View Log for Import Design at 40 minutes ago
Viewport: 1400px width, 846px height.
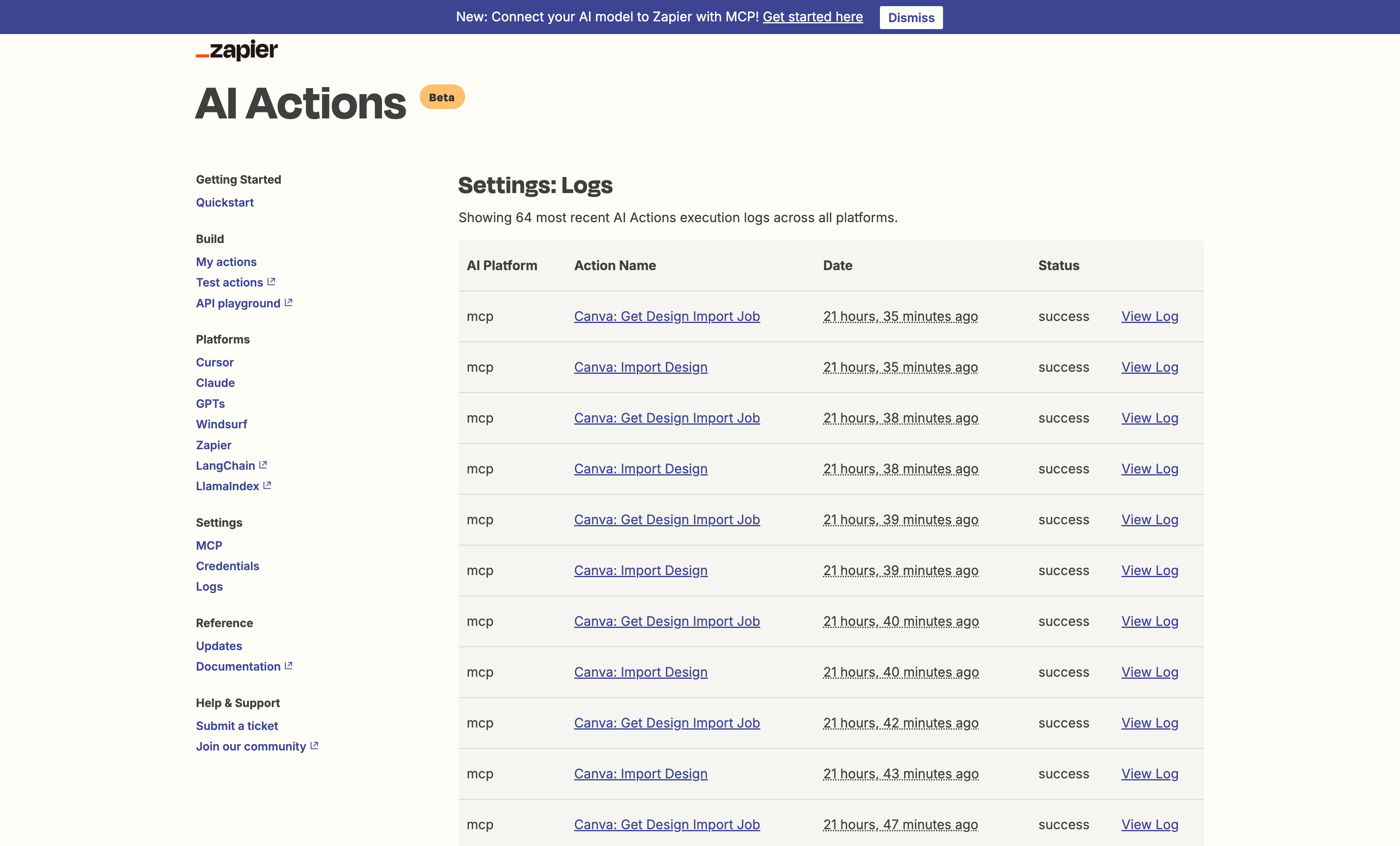point(1150,672)
